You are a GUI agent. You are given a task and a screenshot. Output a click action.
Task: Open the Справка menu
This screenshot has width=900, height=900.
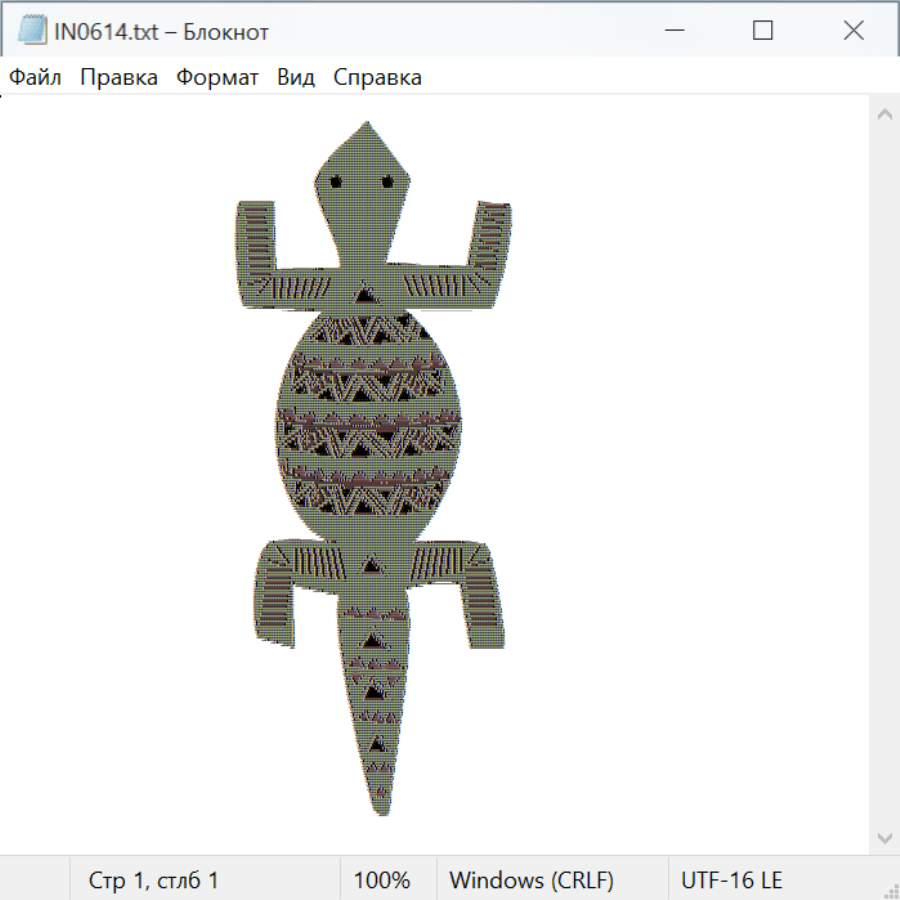pyautogui.click(x=377, y=78)
